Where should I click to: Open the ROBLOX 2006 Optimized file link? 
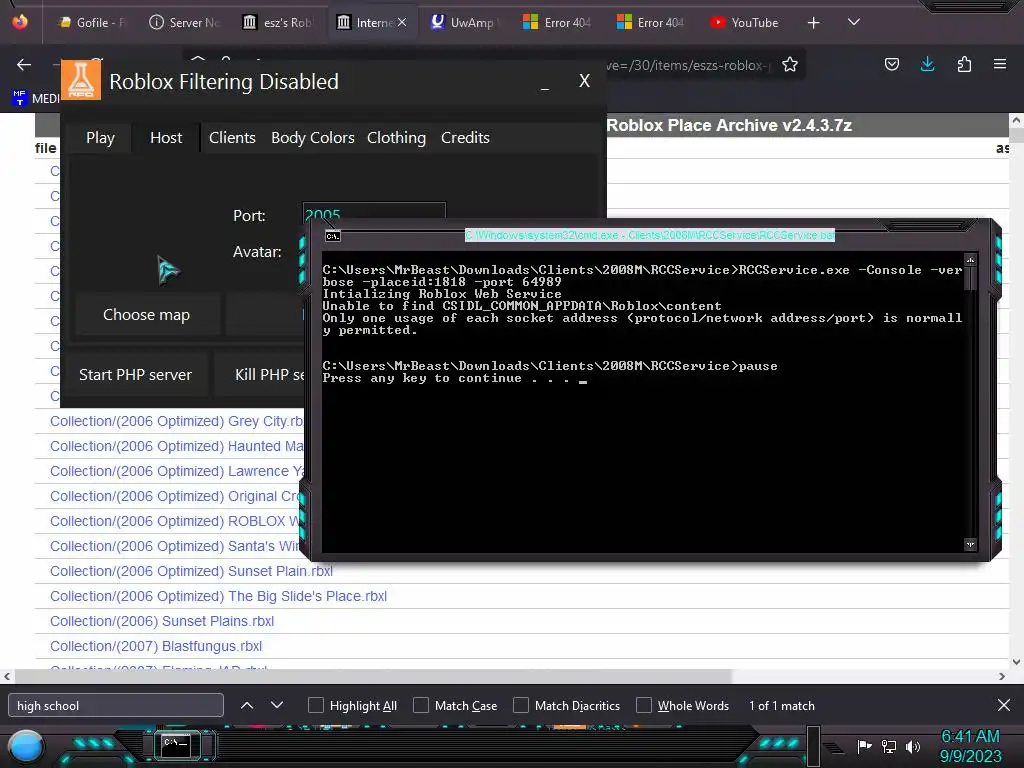(x=175, y=521)
